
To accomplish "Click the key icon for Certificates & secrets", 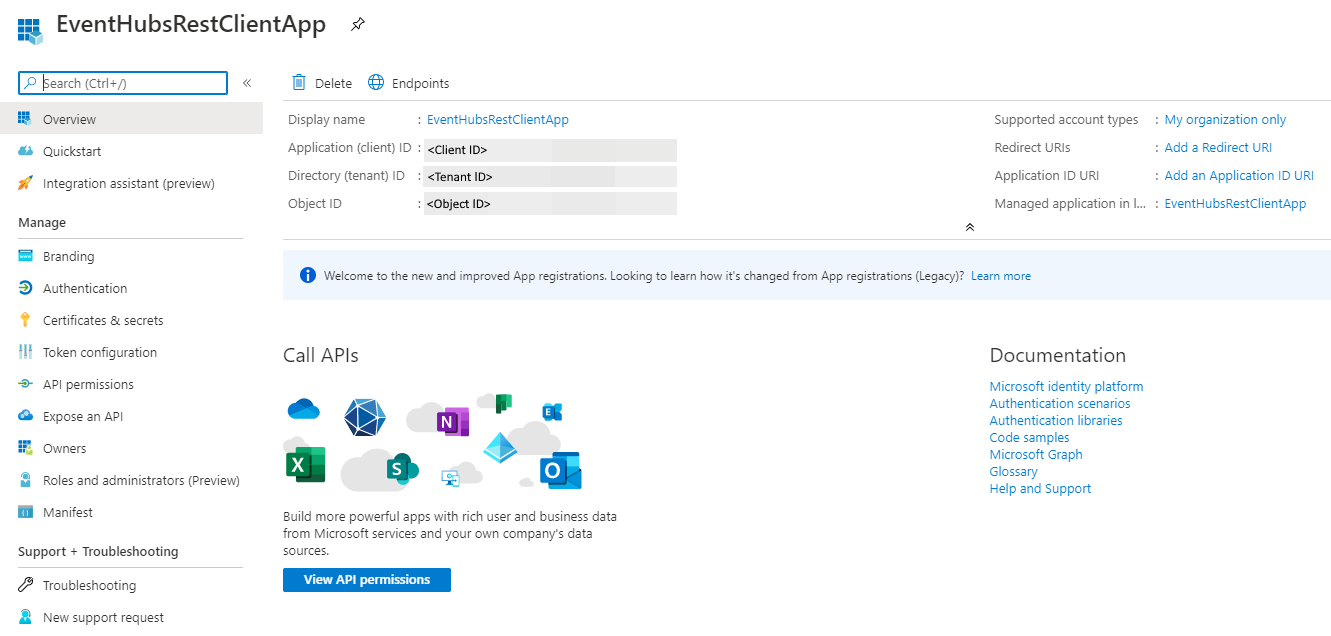I will [x=25, y=320].
